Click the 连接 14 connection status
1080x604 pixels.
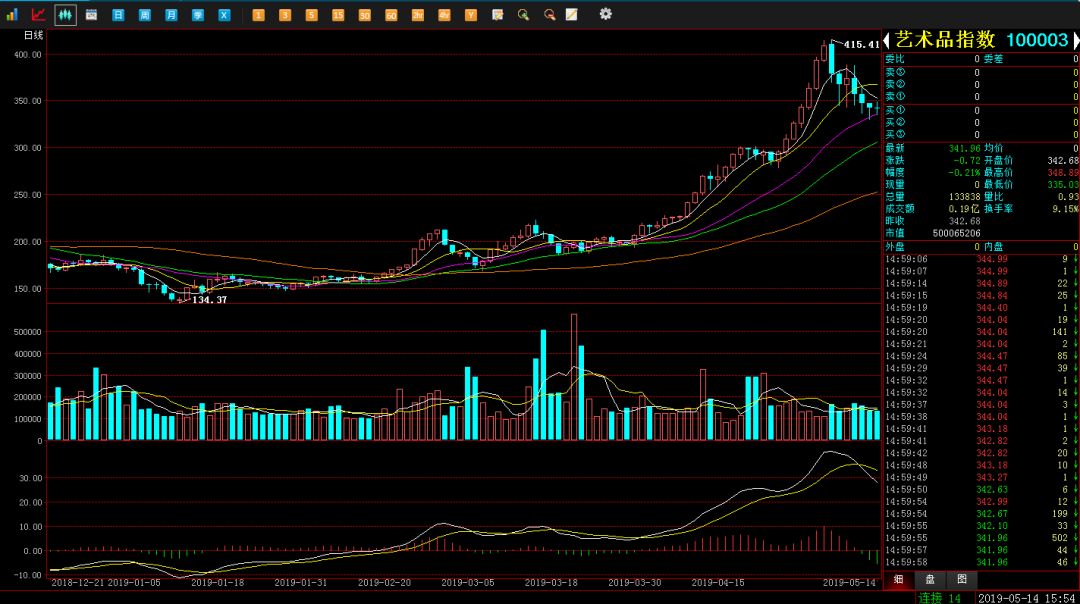[x=939, y=598]
